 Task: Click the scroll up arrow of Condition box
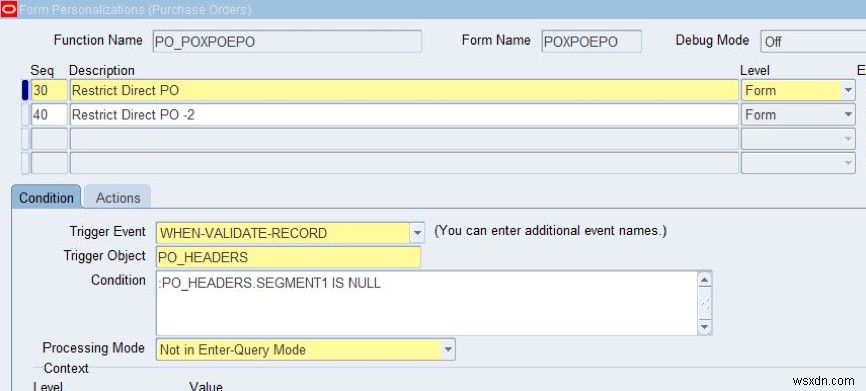[x=704, y=279]
